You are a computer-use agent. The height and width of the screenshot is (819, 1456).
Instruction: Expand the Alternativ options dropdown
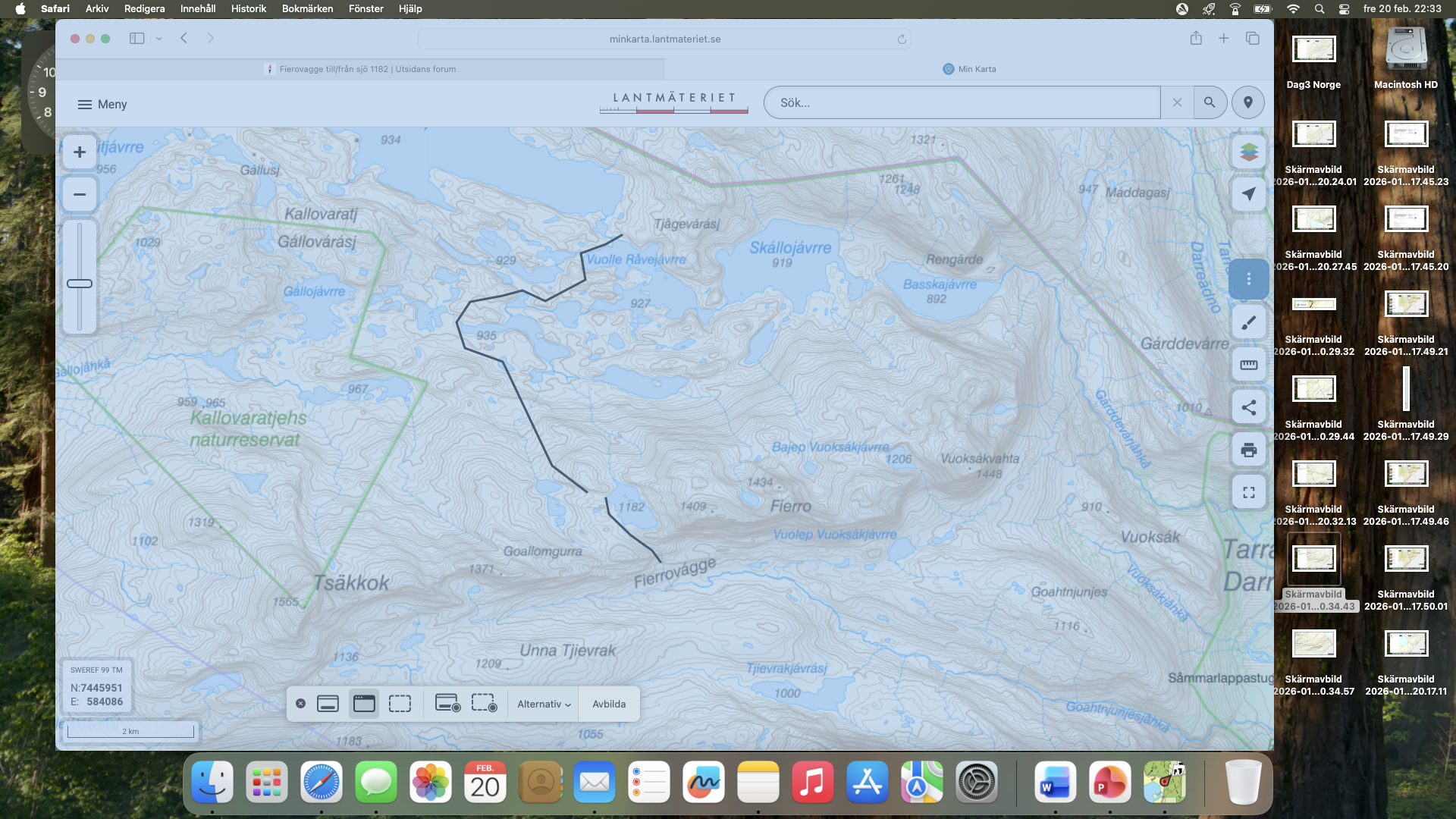click(544, 704)
